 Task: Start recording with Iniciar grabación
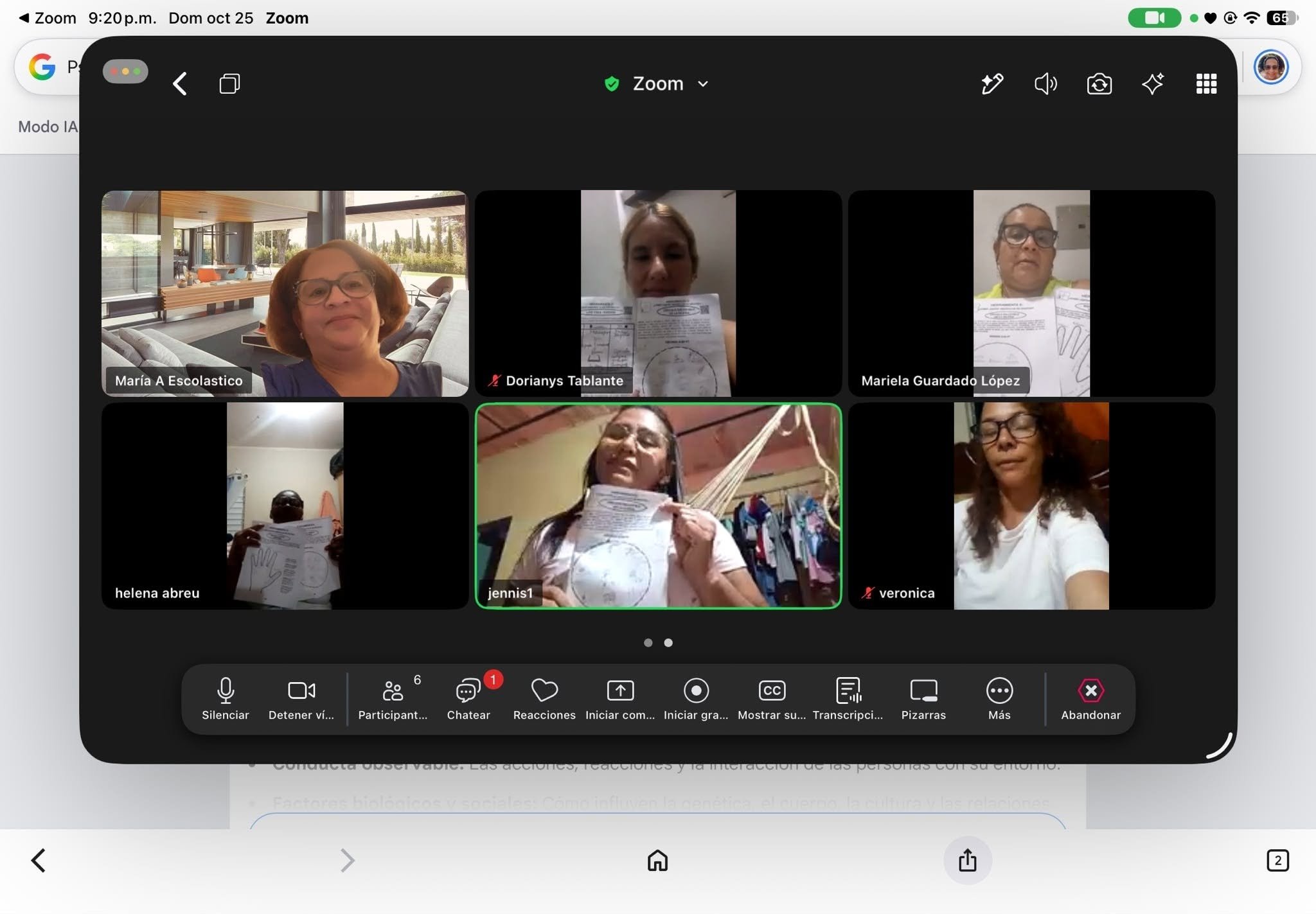(696, 699)
